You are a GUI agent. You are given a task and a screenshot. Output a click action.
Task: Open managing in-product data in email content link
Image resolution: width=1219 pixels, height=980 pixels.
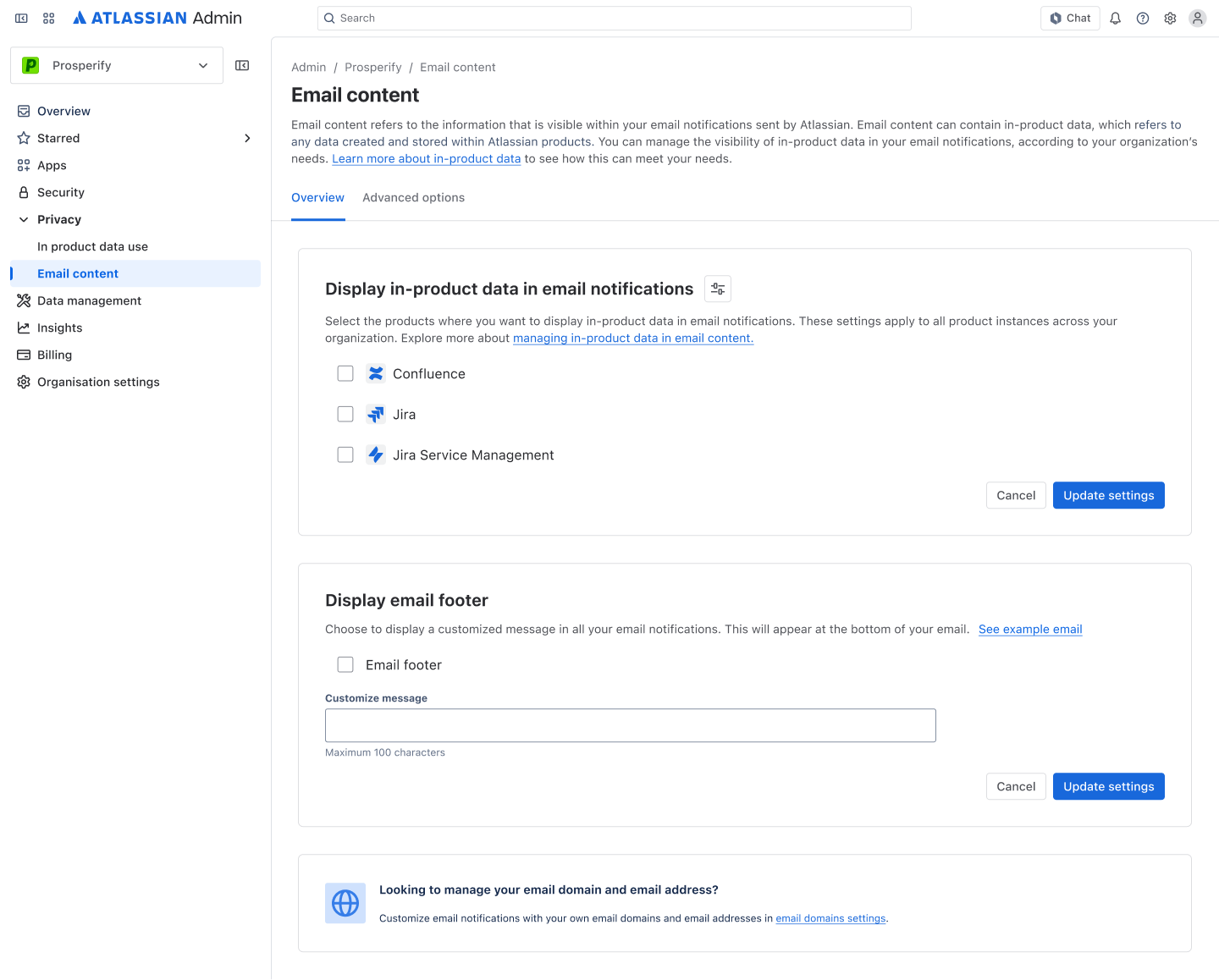pyautogui.click(x=633, y=338)
